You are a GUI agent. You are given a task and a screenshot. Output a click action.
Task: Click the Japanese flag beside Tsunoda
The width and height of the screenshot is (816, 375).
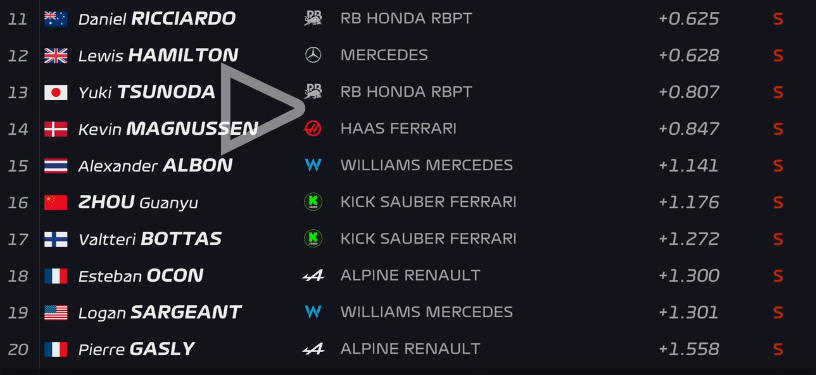point(56,93)
